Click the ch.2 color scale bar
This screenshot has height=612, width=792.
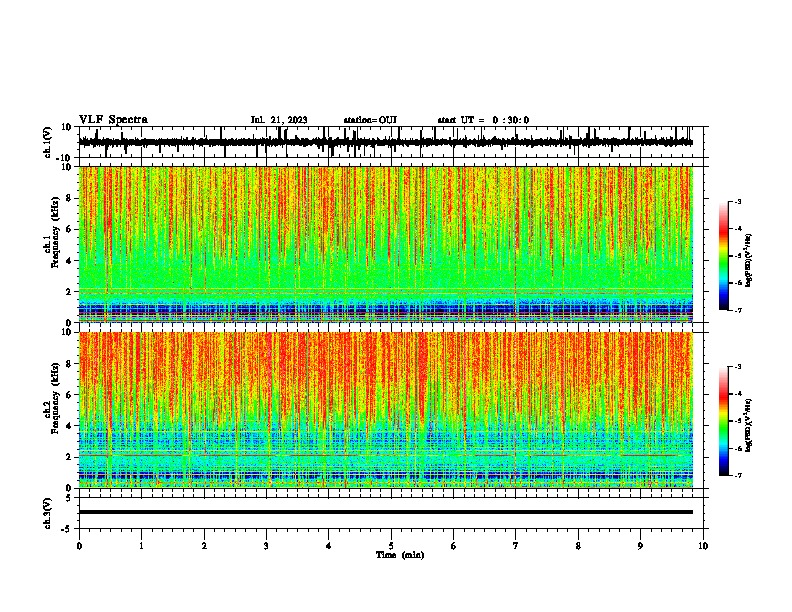pyautogui.click(x=724, y=421)
